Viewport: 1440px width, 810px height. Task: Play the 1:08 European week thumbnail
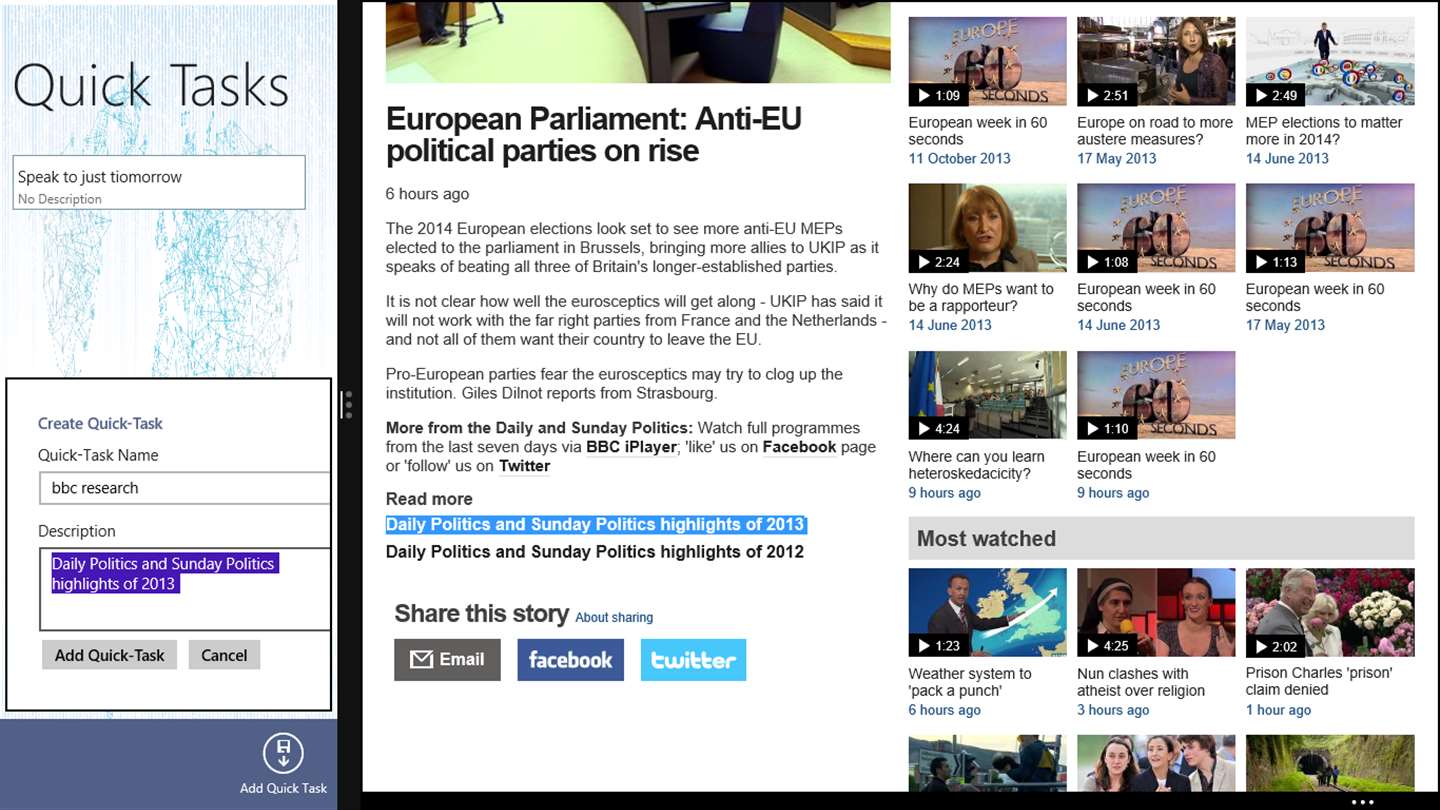[1156, 228]
